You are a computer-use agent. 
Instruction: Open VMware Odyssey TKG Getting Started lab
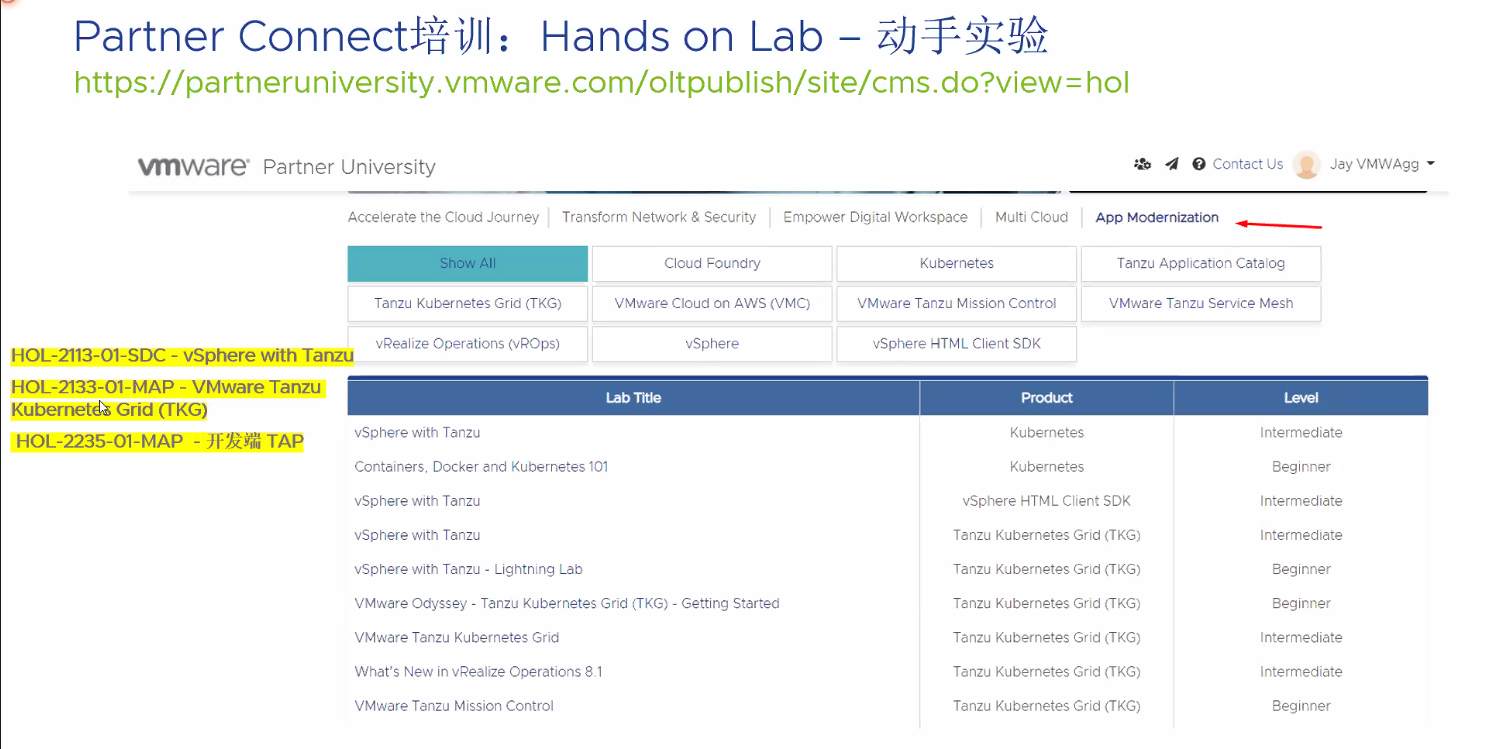567,603
